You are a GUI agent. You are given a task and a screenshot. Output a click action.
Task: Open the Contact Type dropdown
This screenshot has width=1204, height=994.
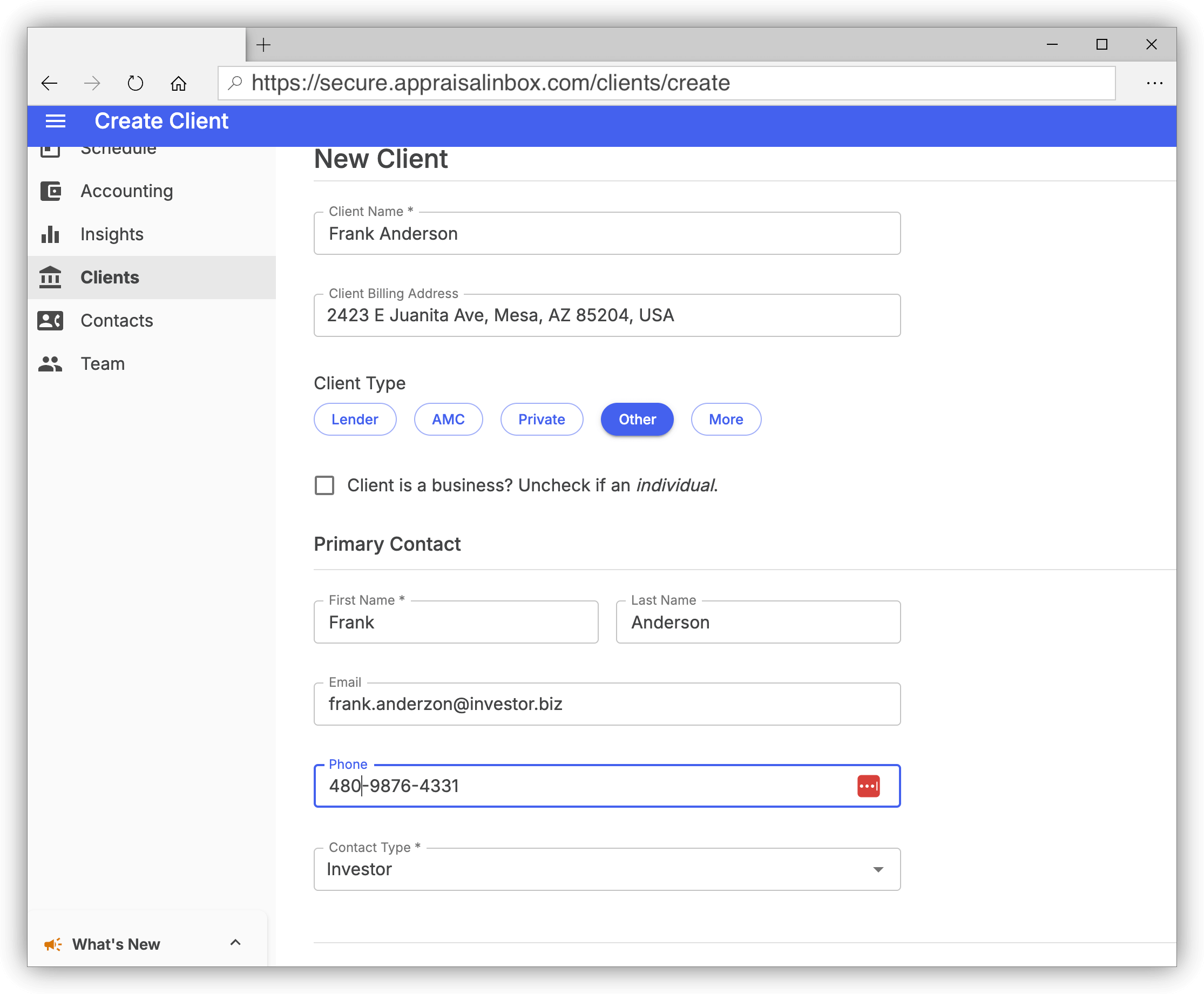coord(607,869)
